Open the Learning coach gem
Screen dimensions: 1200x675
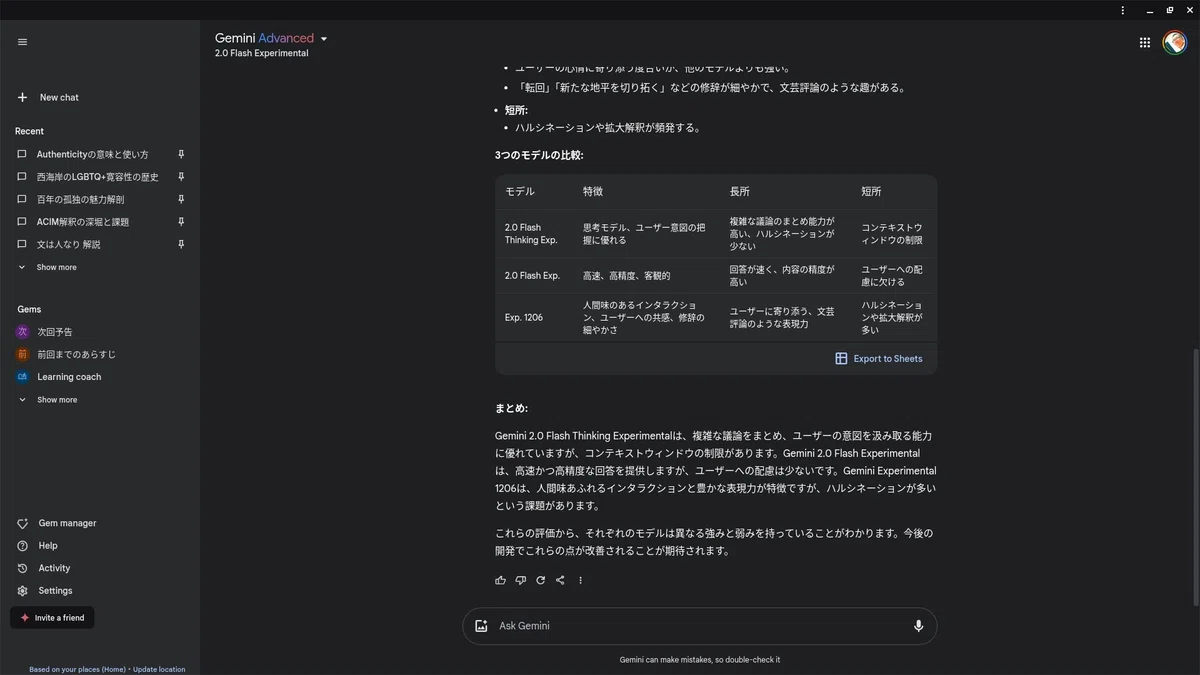coord(69,377)
